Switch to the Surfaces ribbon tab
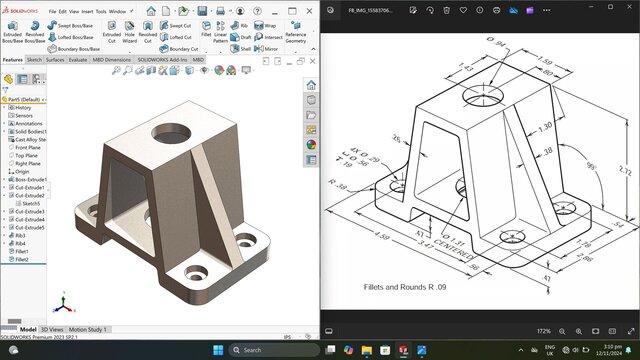The height and width of the screenshot is (360, 640). 55,60
